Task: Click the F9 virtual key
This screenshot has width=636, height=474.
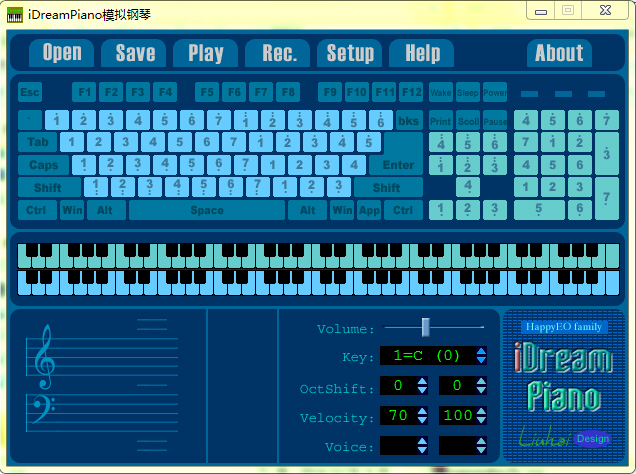Action: click(x=330, y=92)
